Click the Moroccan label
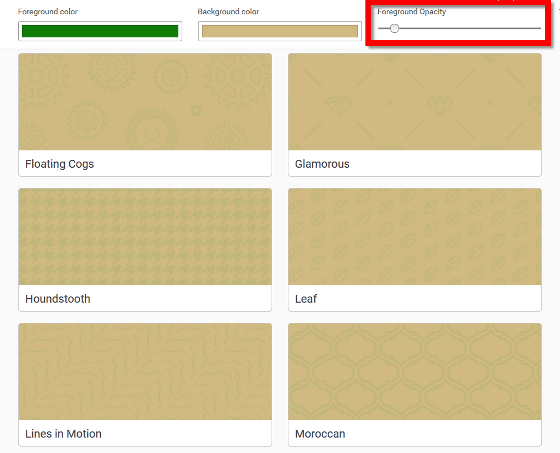This screenshot has height=453, width=560. (320, 434)
